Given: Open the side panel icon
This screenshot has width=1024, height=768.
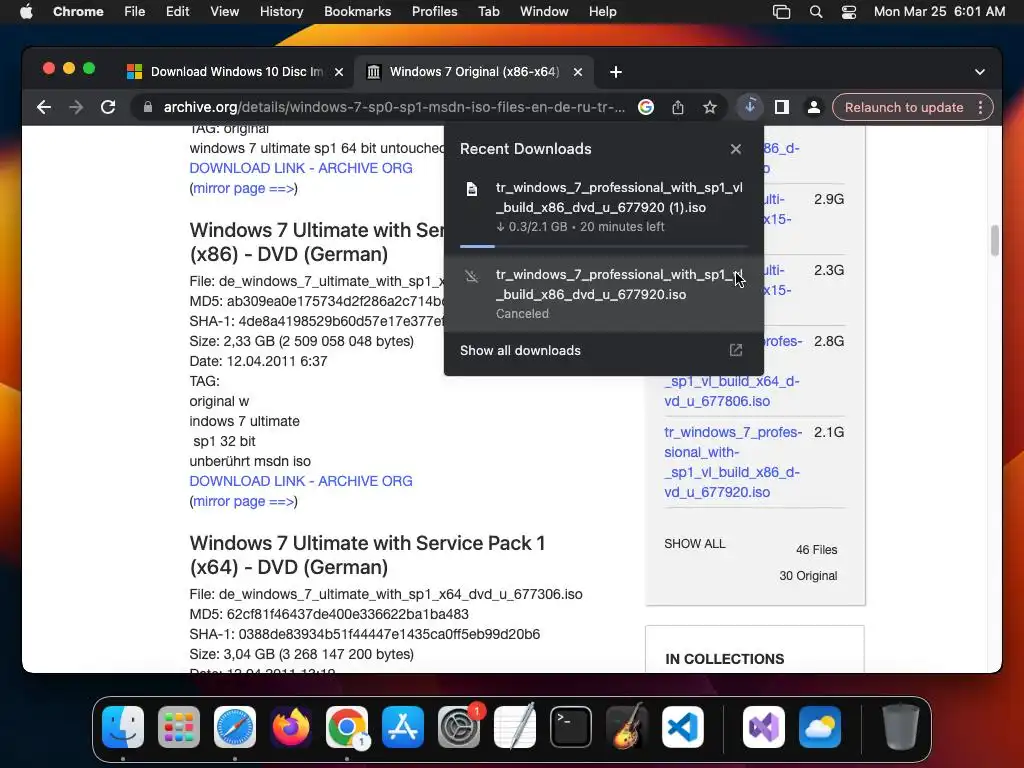Looking at the screenshot, I should click(x=782, y=107).
